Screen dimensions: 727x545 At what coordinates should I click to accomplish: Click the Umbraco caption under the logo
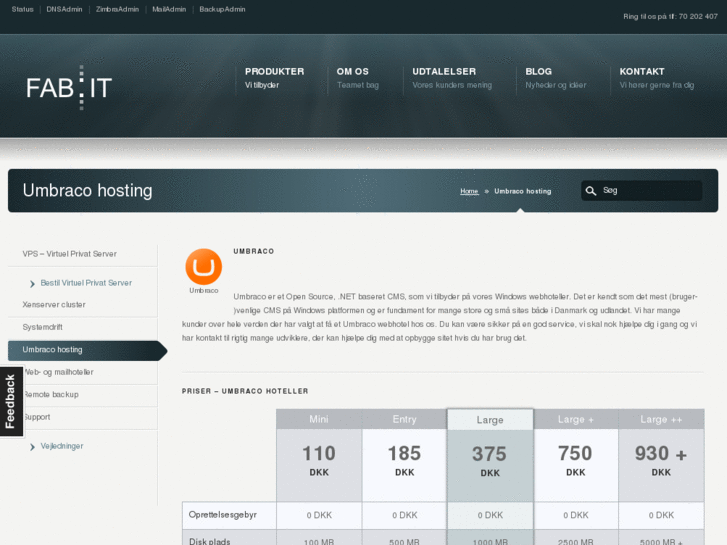point(204,290)
